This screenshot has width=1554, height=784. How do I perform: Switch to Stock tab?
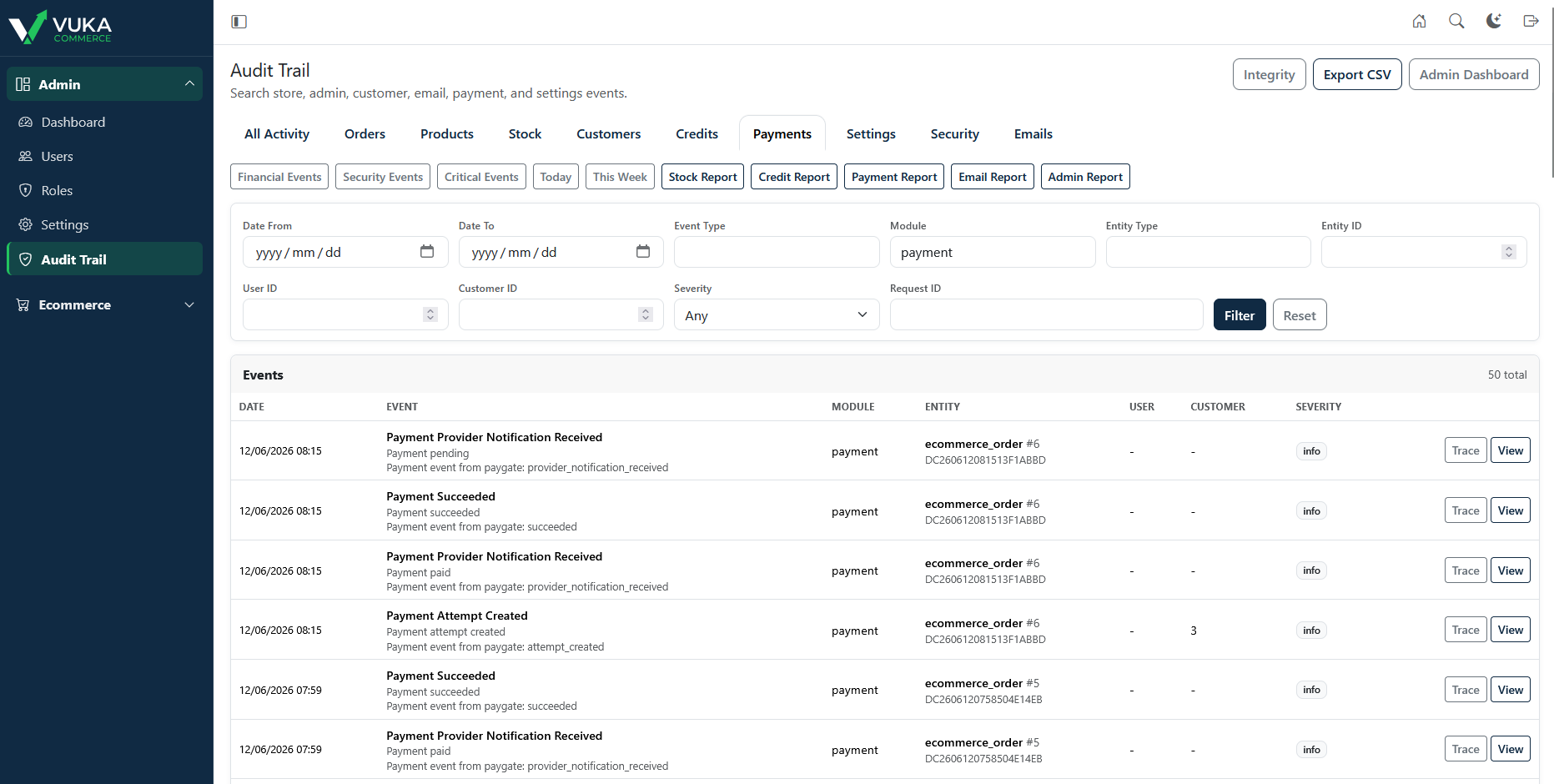(x=525, y=133)
